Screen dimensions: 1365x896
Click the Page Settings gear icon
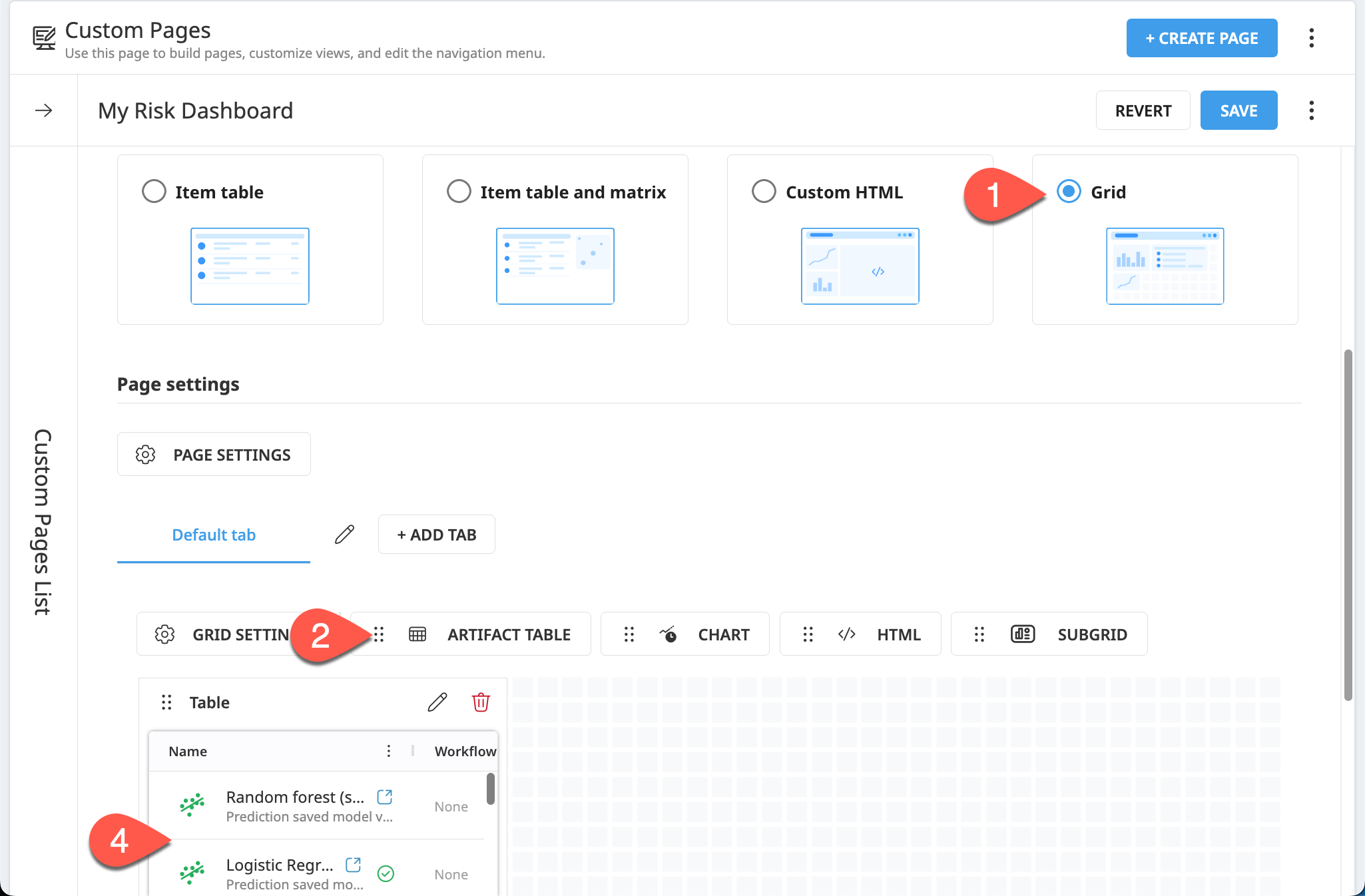pos(145,455)
